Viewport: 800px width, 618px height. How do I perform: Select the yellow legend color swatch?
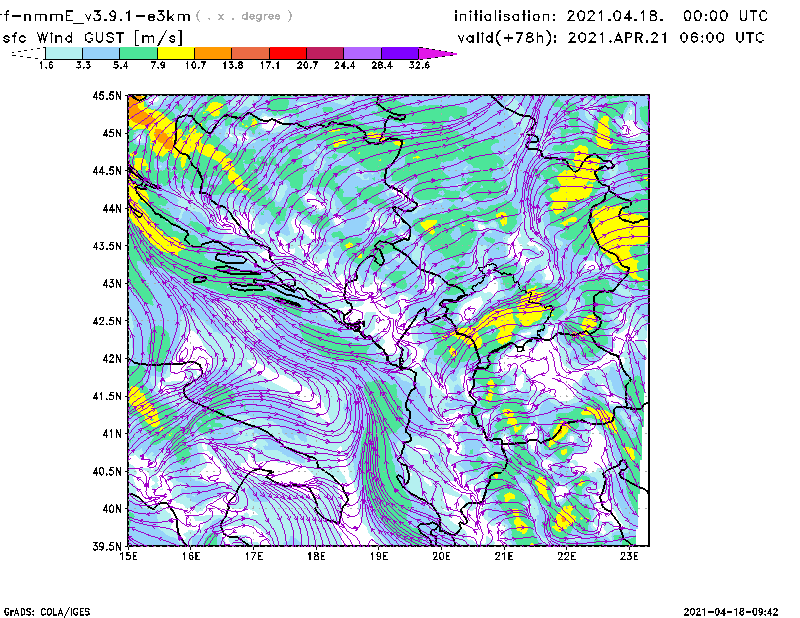[x=176, y=53]
